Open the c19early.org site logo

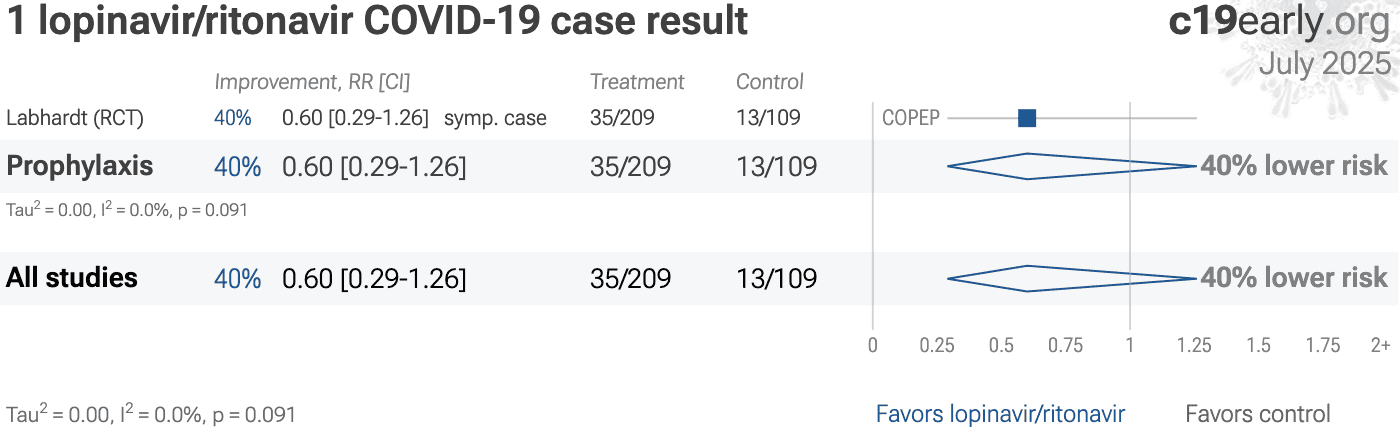coord(1279,22)
